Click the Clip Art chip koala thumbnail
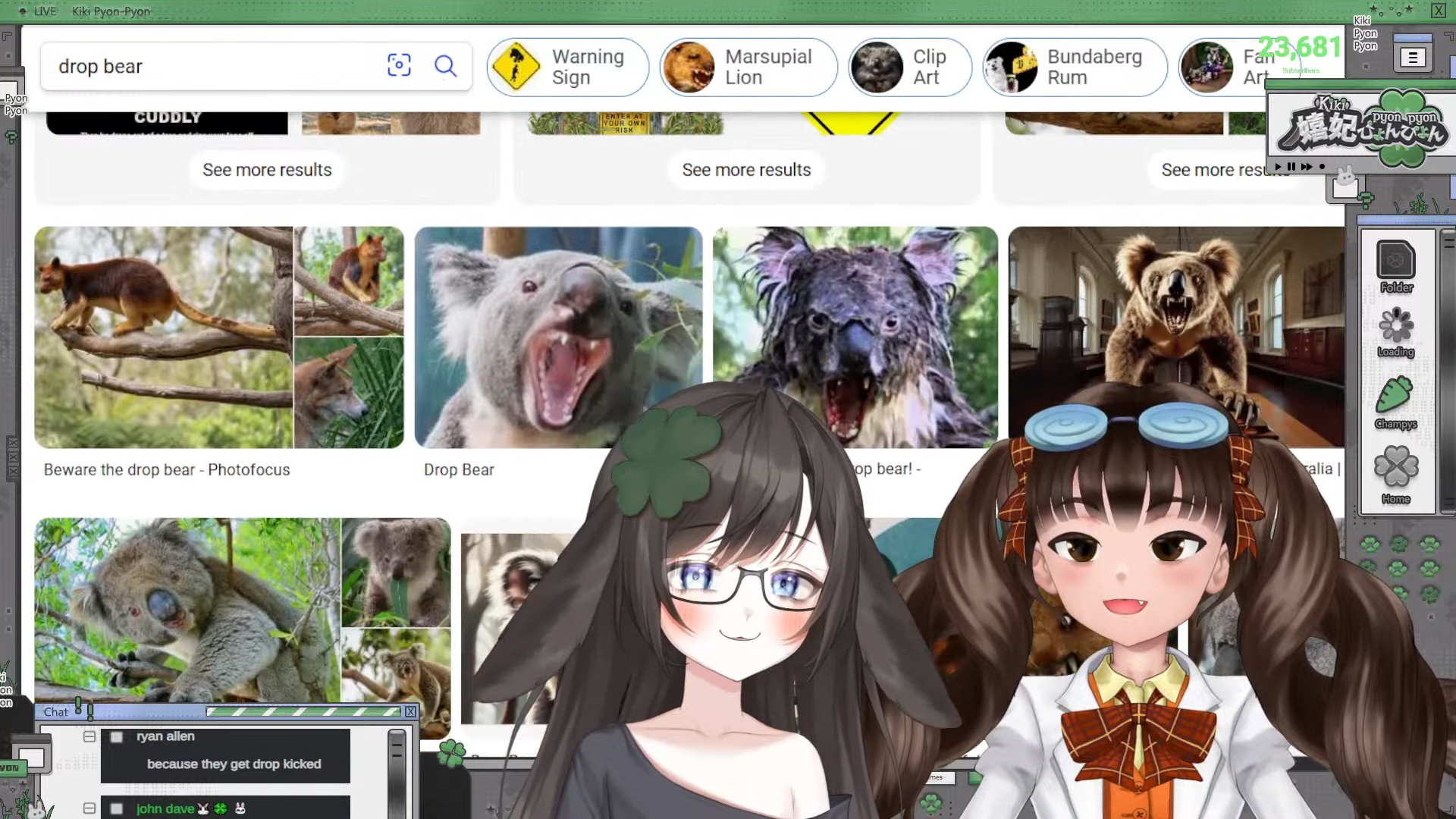This screenshot has height=819, width=1456. [877, 67]
